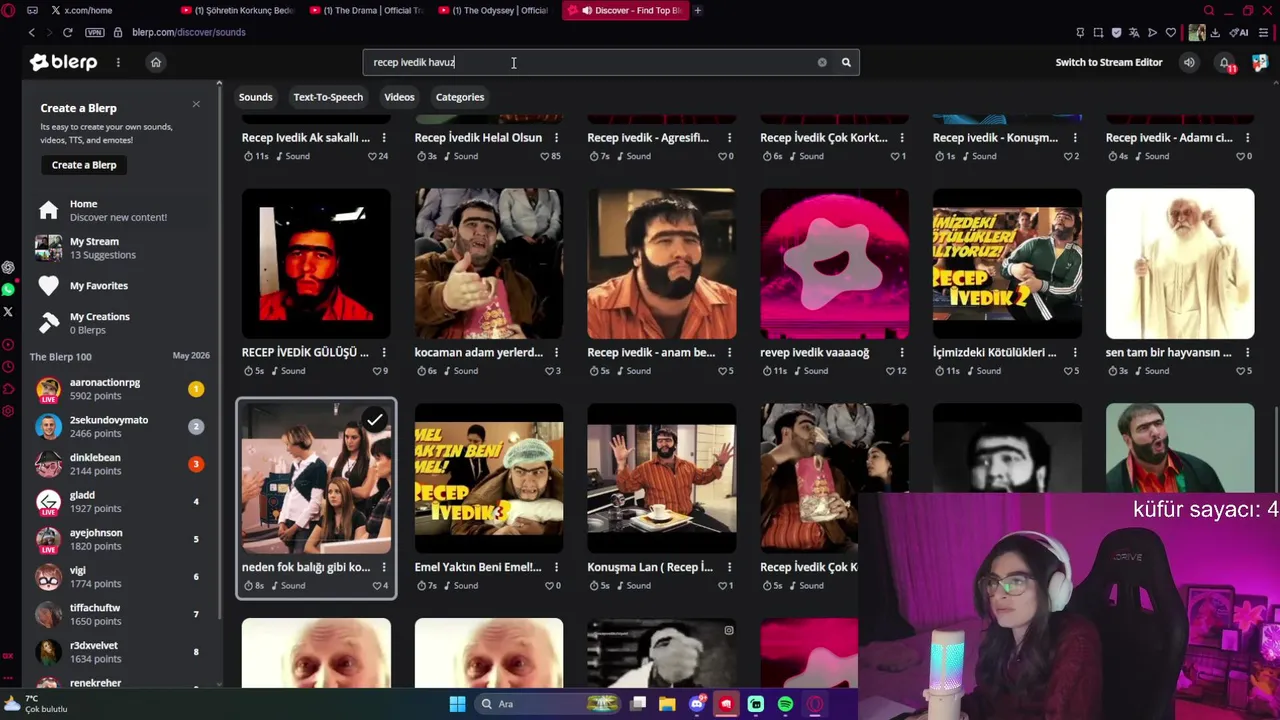Open options for kocaman adam yerlerd...

coord(556,352)
